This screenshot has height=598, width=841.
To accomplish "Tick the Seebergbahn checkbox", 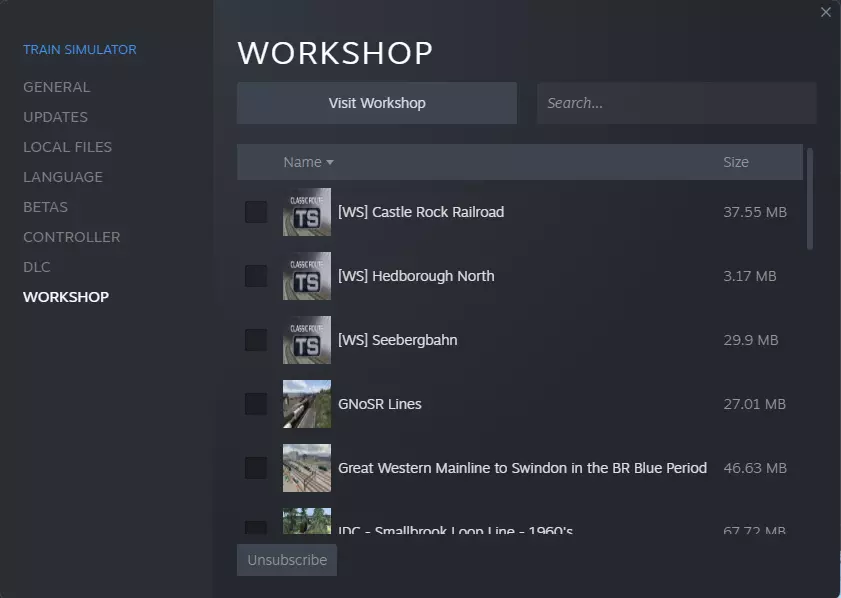I will (x=256, y=340).
